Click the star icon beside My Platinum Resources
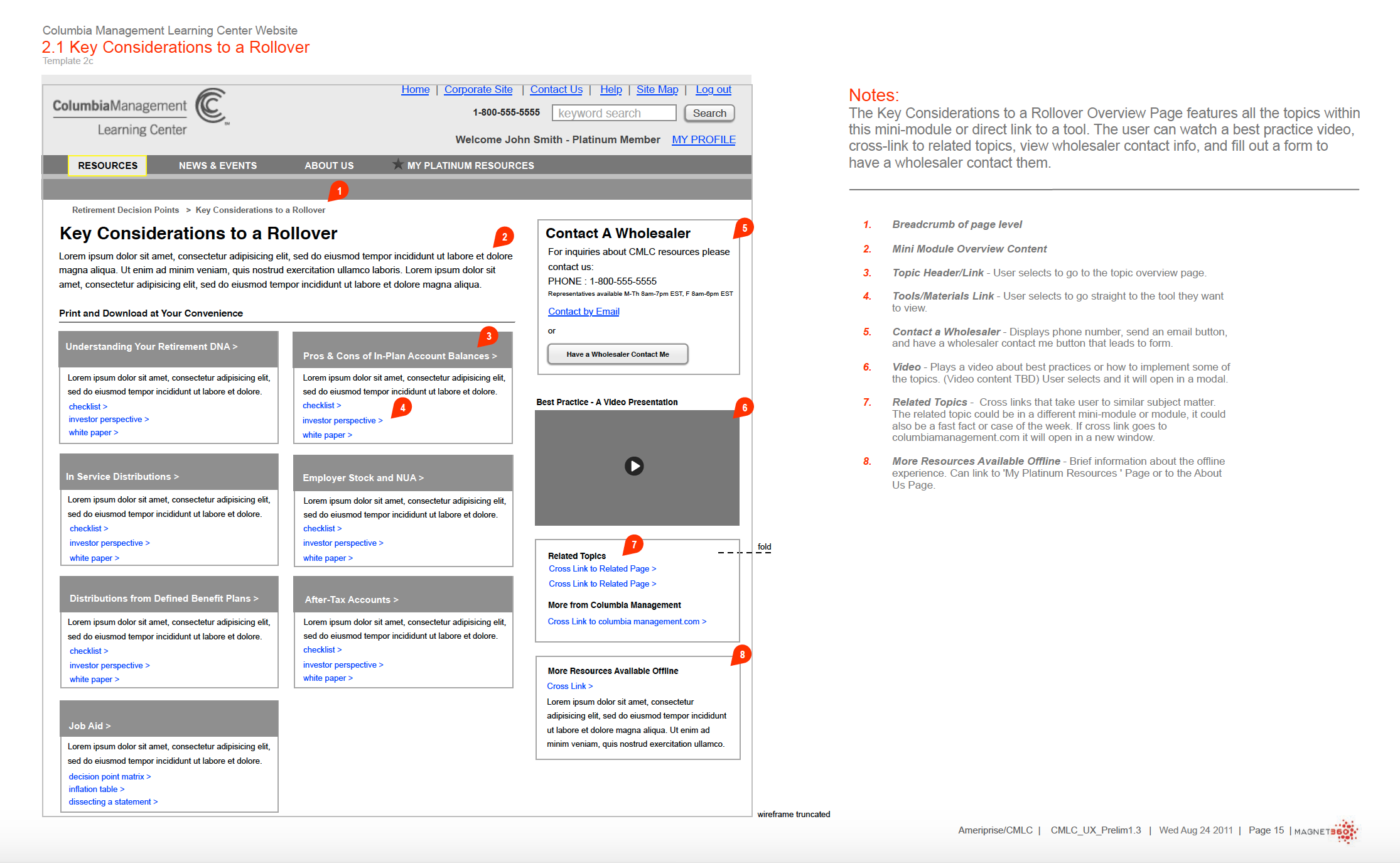This screenshot has width=1400, height=863. pos(397,165)
